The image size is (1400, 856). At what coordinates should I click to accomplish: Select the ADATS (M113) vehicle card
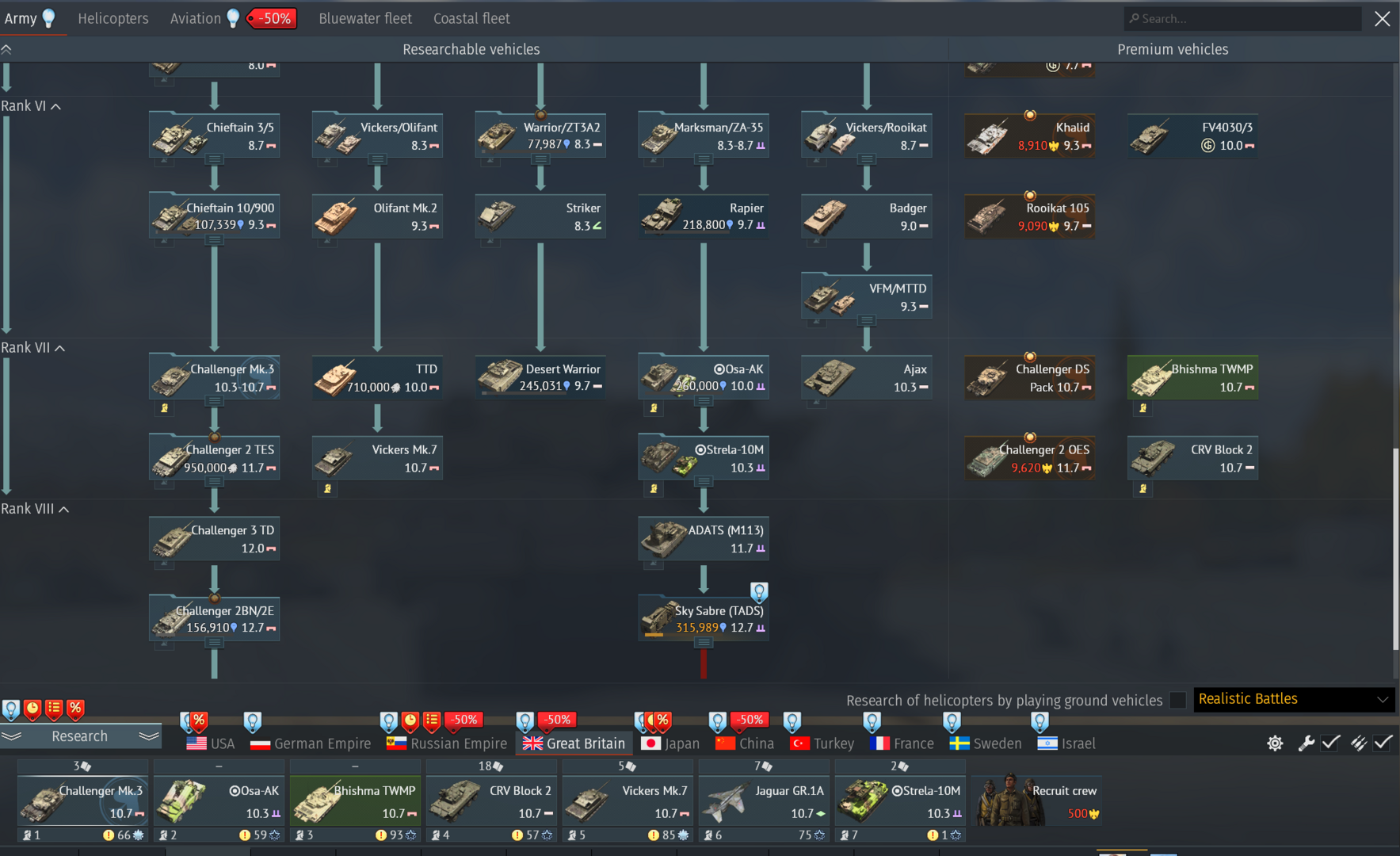(x=704, y=538)
